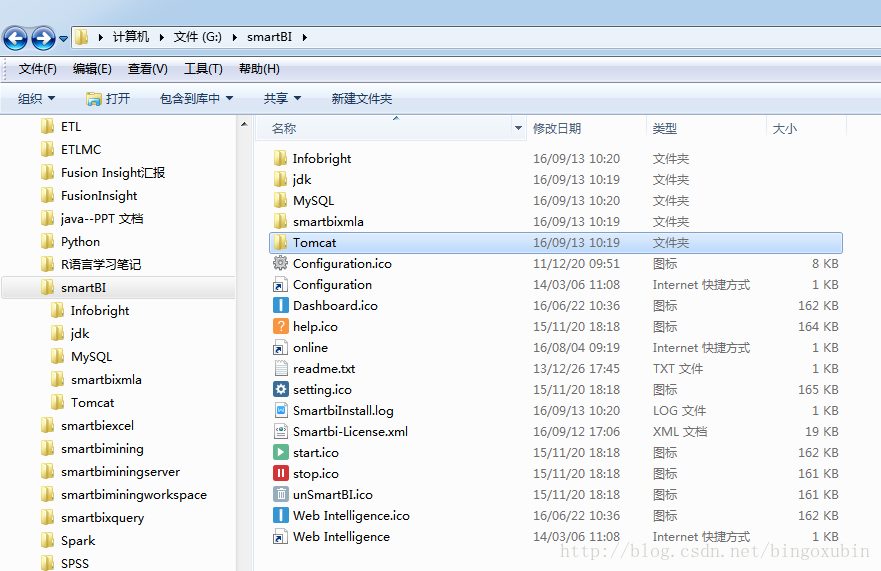Select ETLMC folder in navigation tree
881x571 pixels.
(x=71, y=149)
